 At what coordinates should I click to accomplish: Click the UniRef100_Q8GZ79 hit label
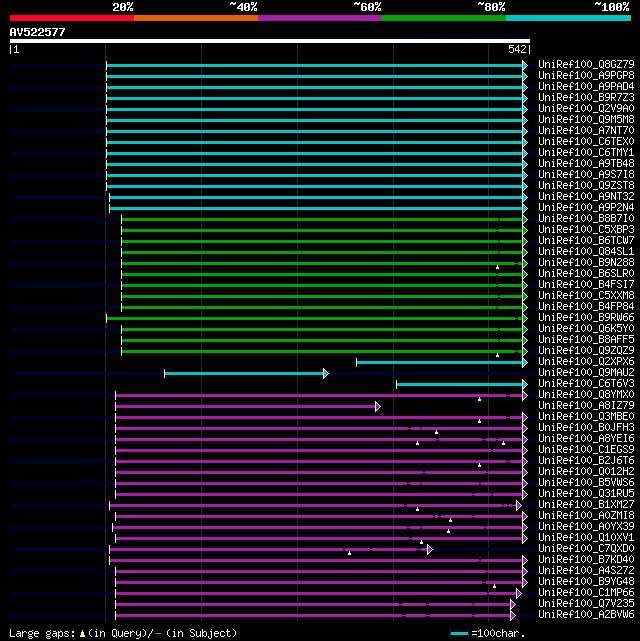(x=586, y=65)
